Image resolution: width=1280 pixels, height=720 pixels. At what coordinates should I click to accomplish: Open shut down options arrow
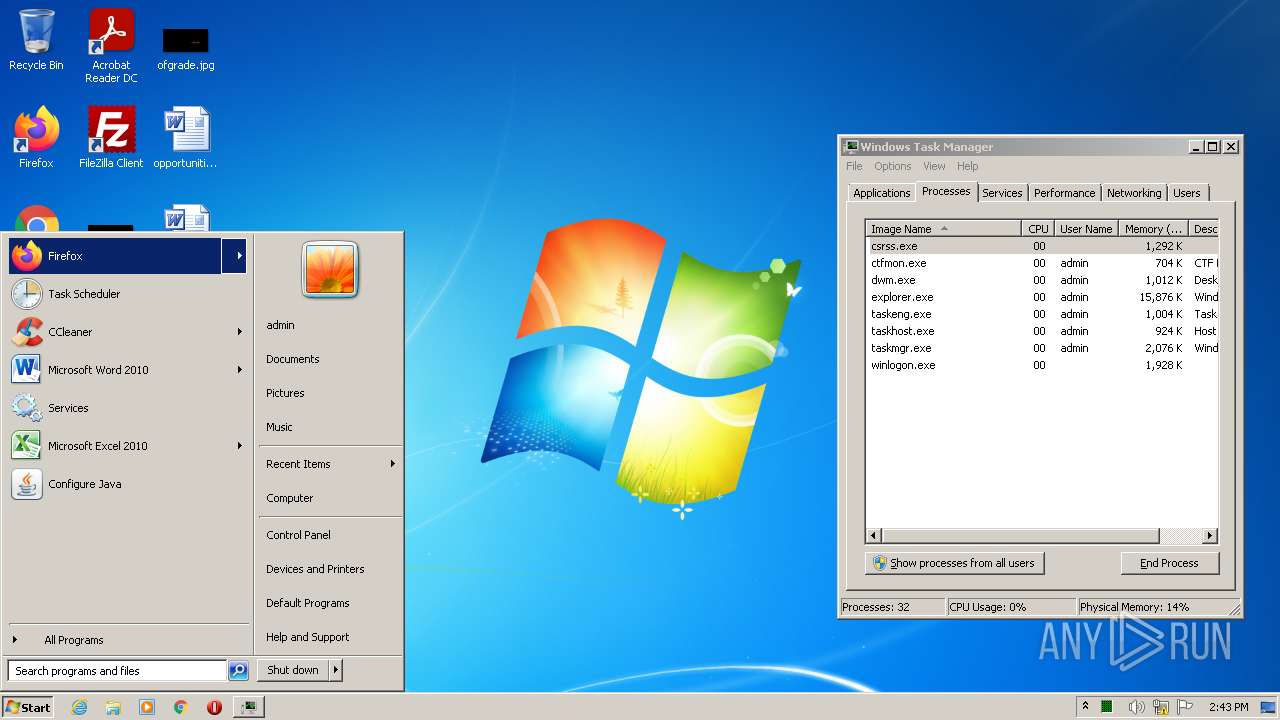click(336, 670)
